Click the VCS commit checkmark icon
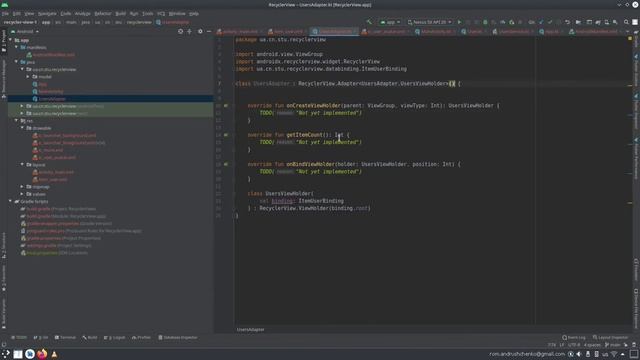The height and width of the screenshot is (360, 640). coord(550,22)
